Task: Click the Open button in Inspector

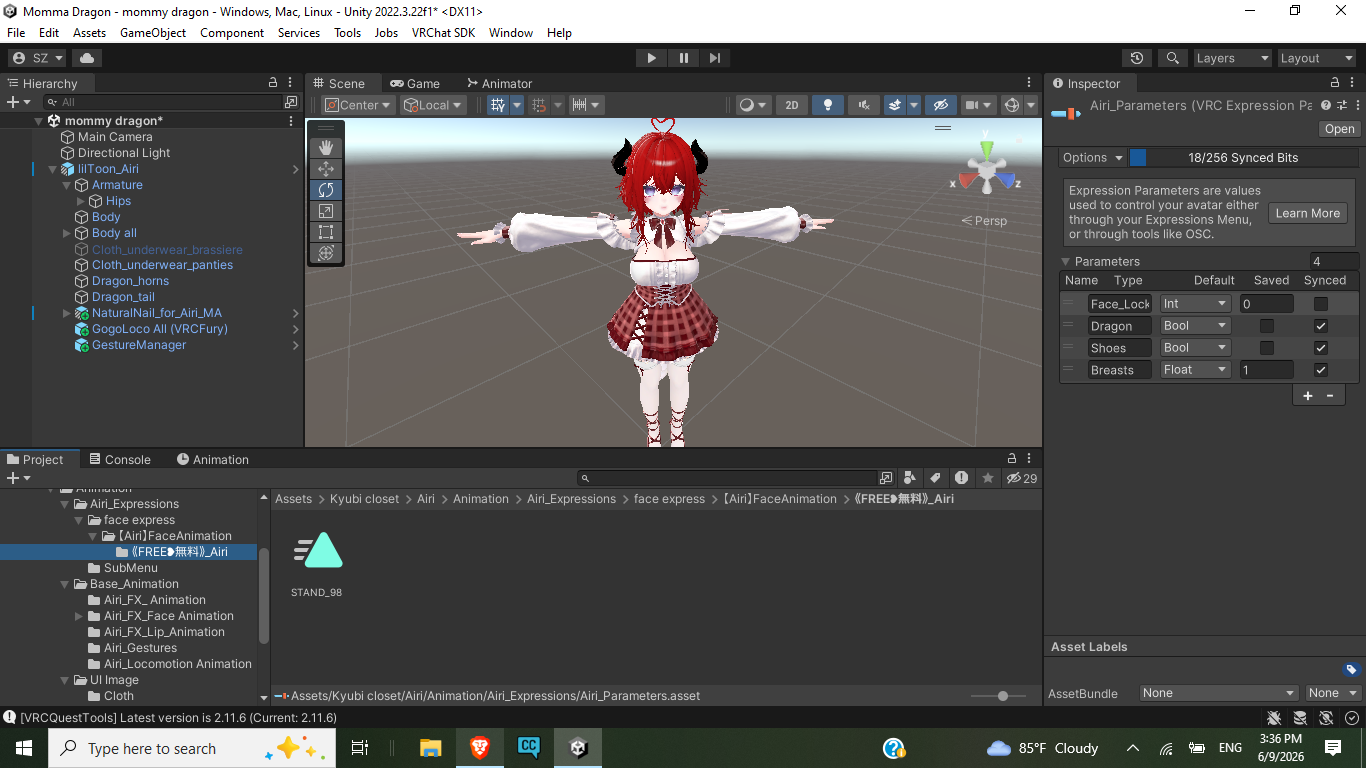Action: (x=1339, y=129)
